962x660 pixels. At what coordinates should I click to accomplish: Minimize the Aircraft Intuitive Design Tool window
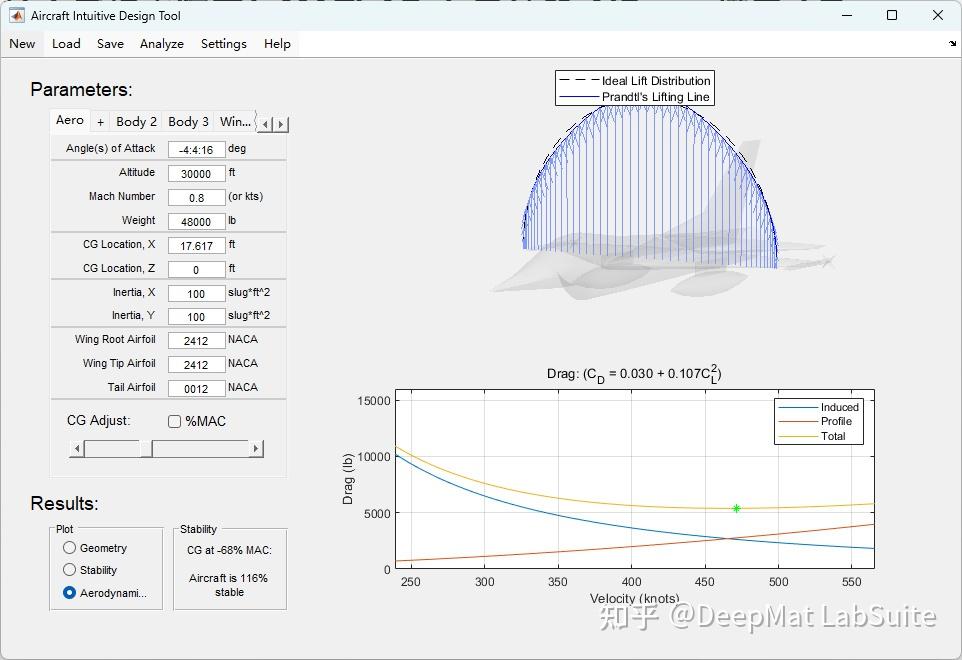coord(847,15)
